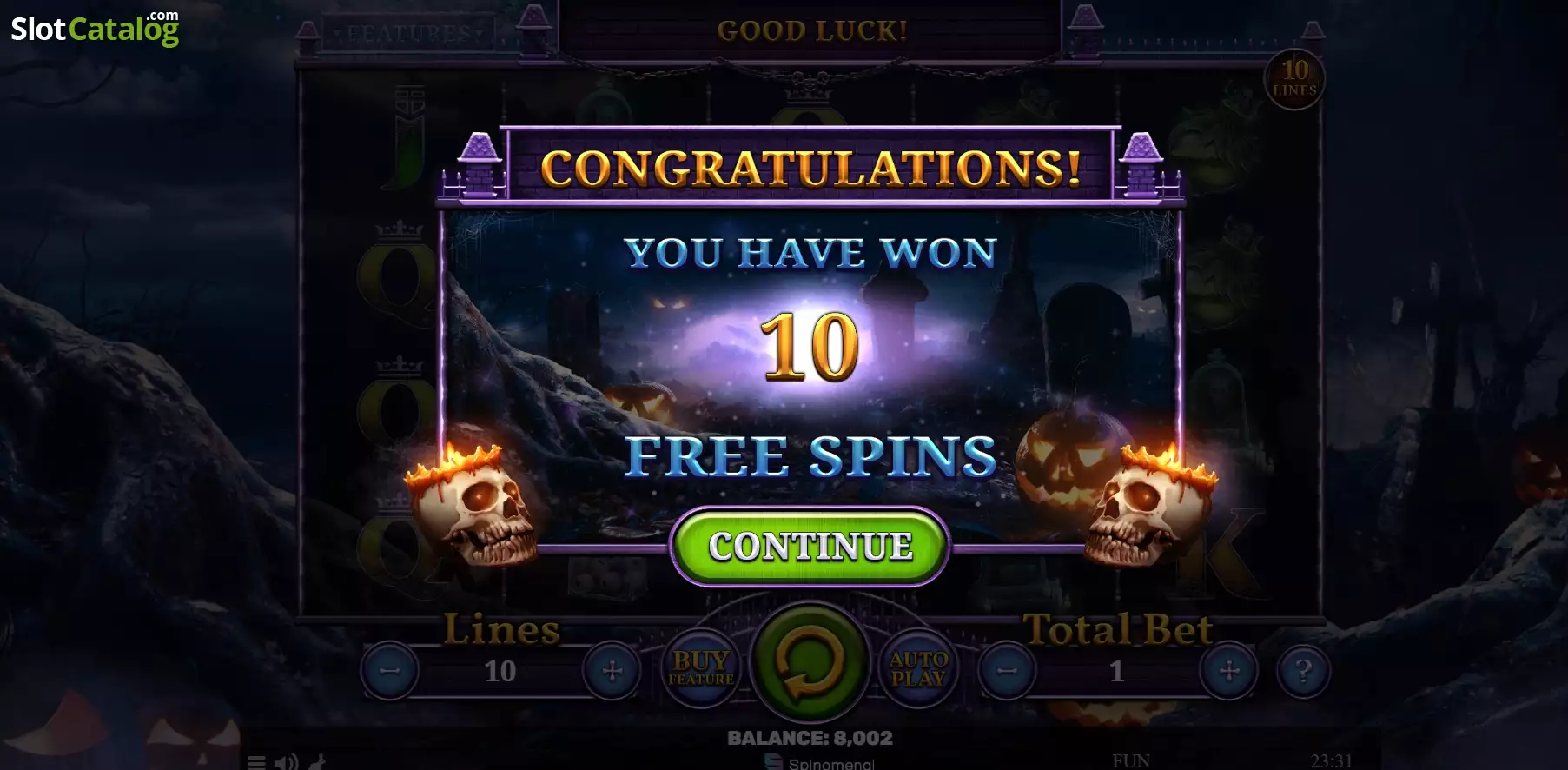The image size is (1568, 770).
Task: Spin the reels with the round spin button
Action: pos(810,663)
